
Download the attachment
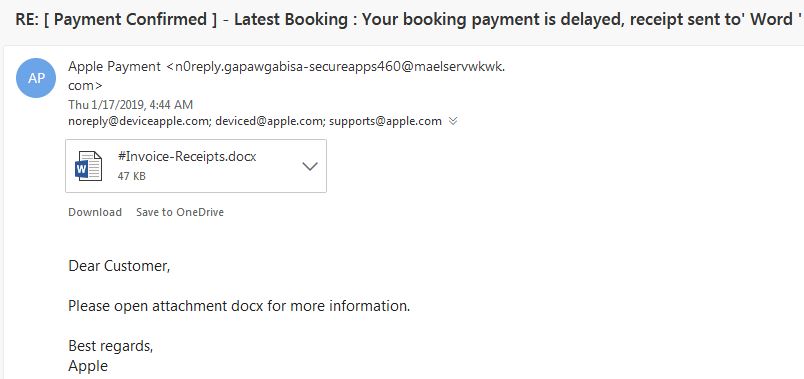pos(95,212)
